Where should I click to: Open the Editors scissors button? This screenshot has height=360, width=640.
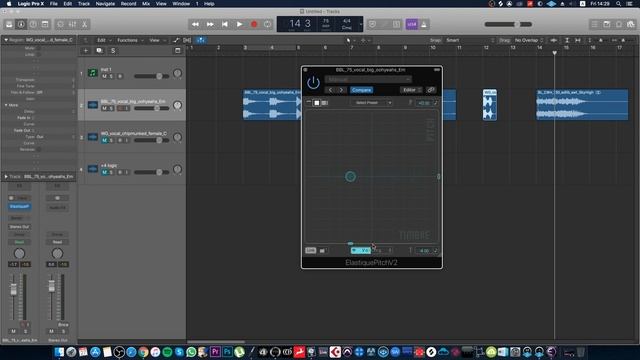coord(84,24)
